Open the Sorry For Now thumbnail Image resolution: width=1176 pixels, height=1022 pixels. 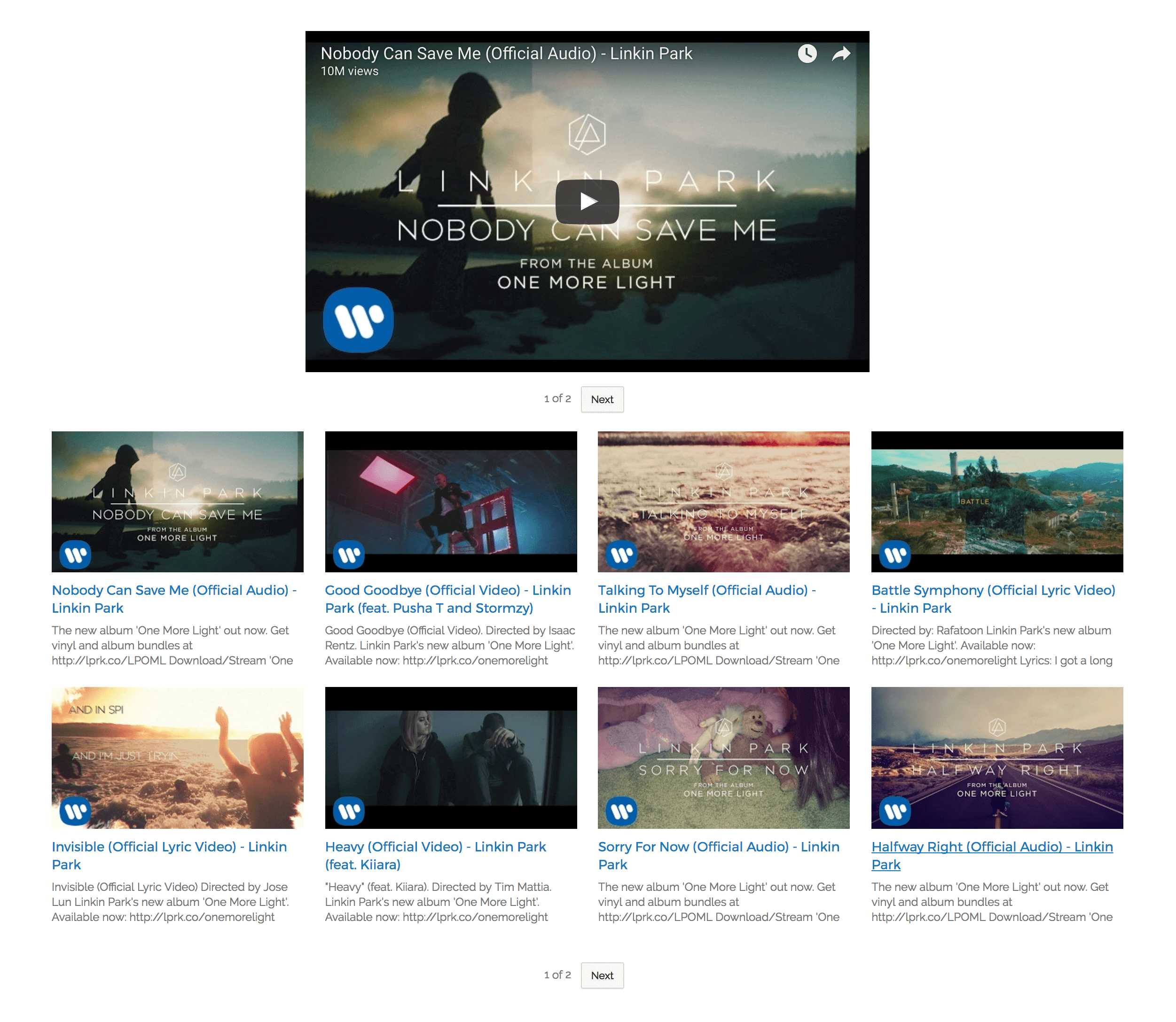point(723,757)
